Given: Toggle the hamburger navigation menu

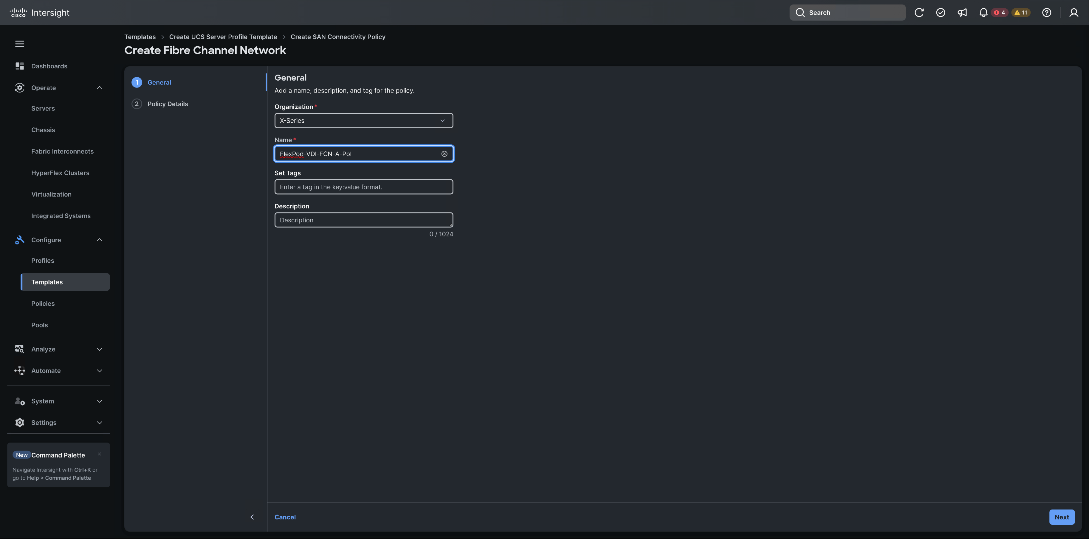Looking at the screenshot, I should [19, 44].
